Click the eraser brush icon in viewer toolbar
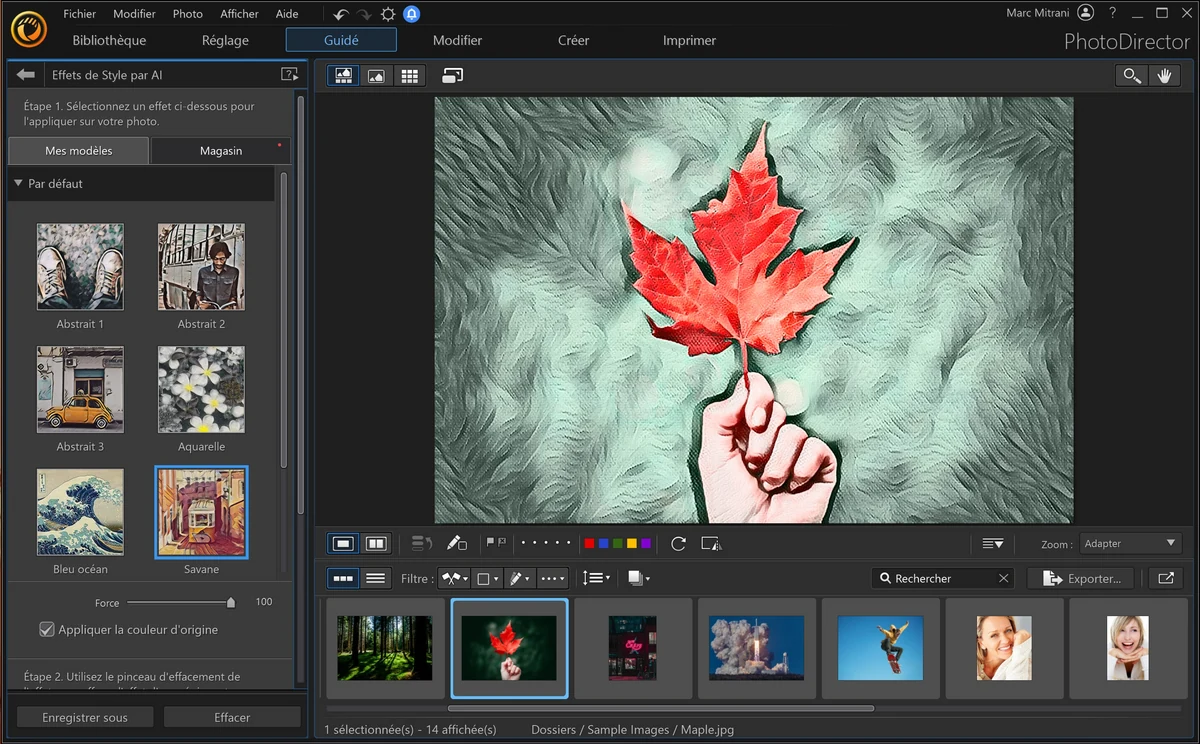This screenshot has height=744, width=1200. pyautogui.click(x=456, y=543)
